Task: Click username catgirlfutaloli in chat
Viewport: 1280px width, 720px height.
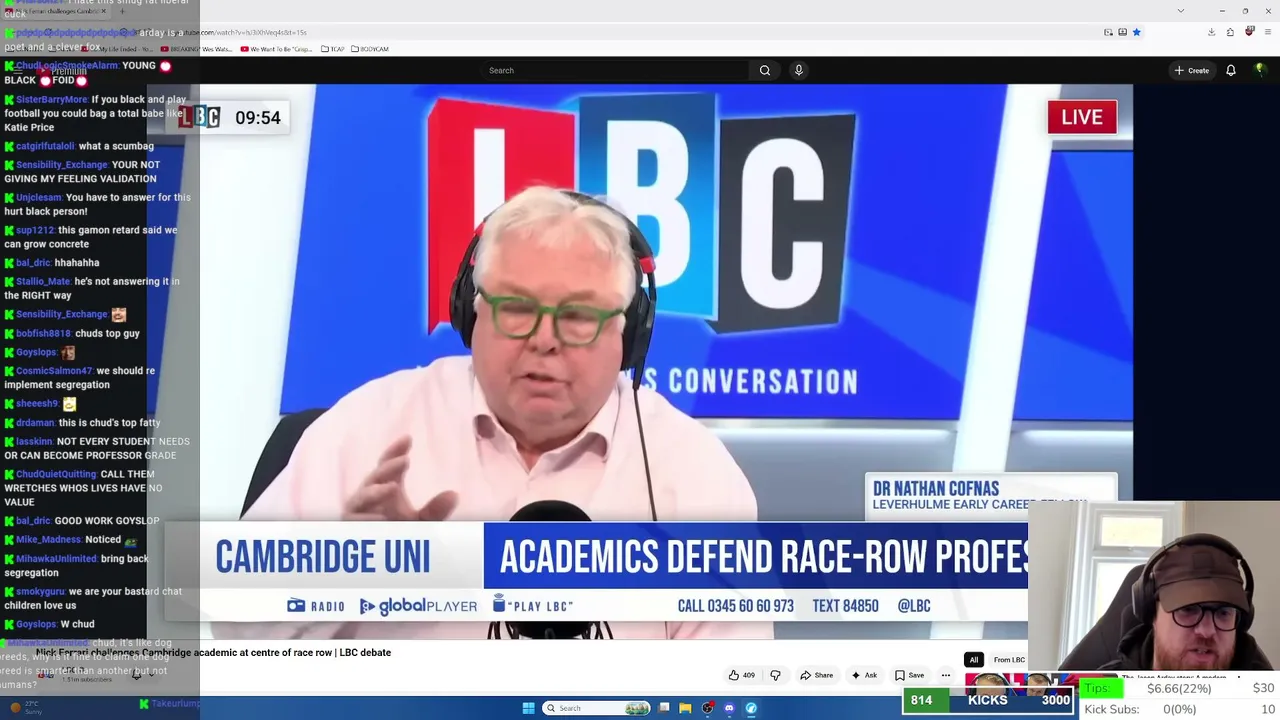Action: [x=45, y=146]
